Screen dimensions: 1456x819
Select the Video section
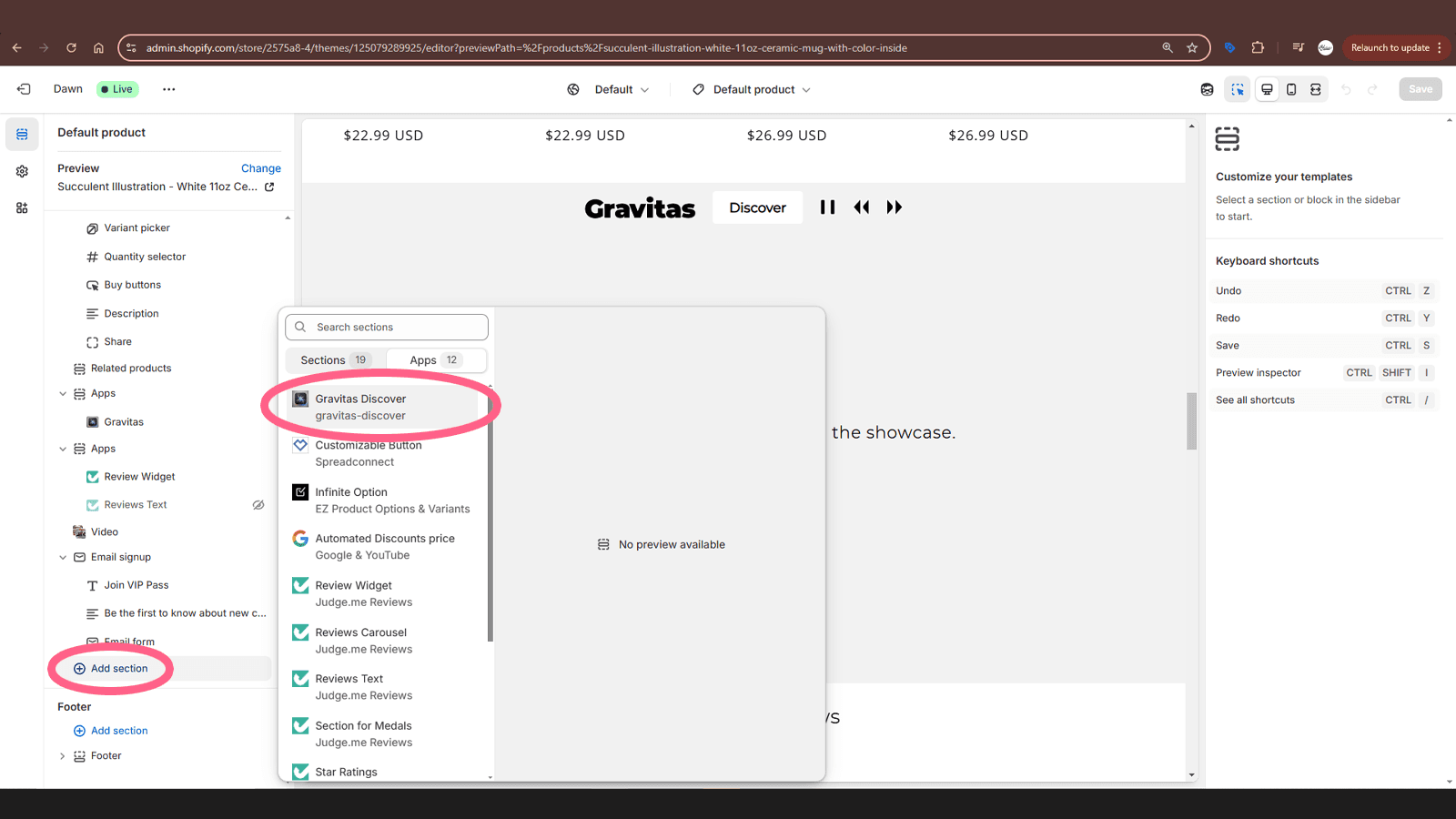point(105,532)
